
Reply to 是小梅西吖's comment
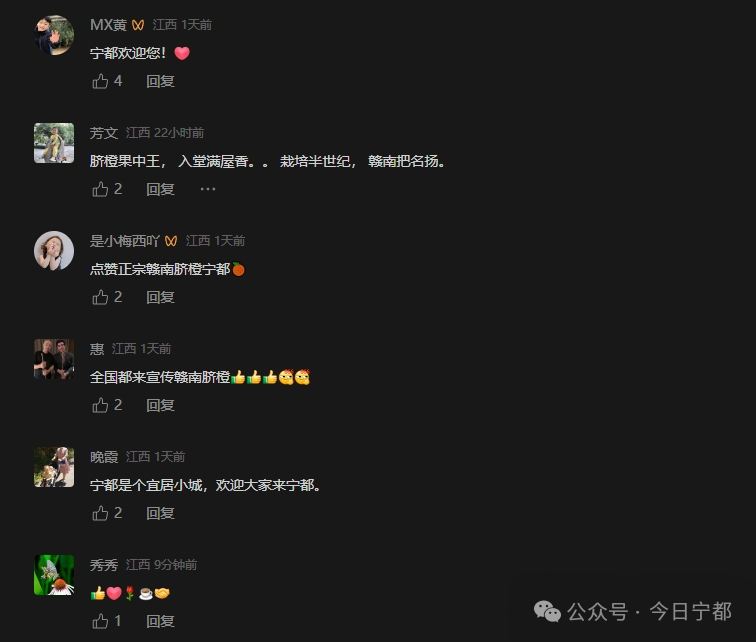tap(160, 297)
